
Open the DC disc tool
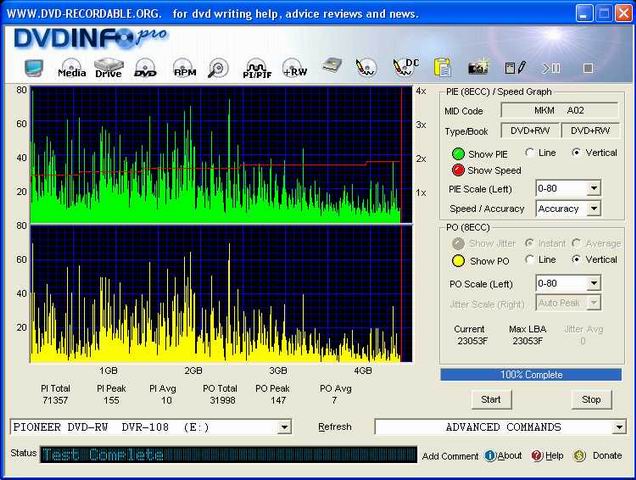[406, 68]
